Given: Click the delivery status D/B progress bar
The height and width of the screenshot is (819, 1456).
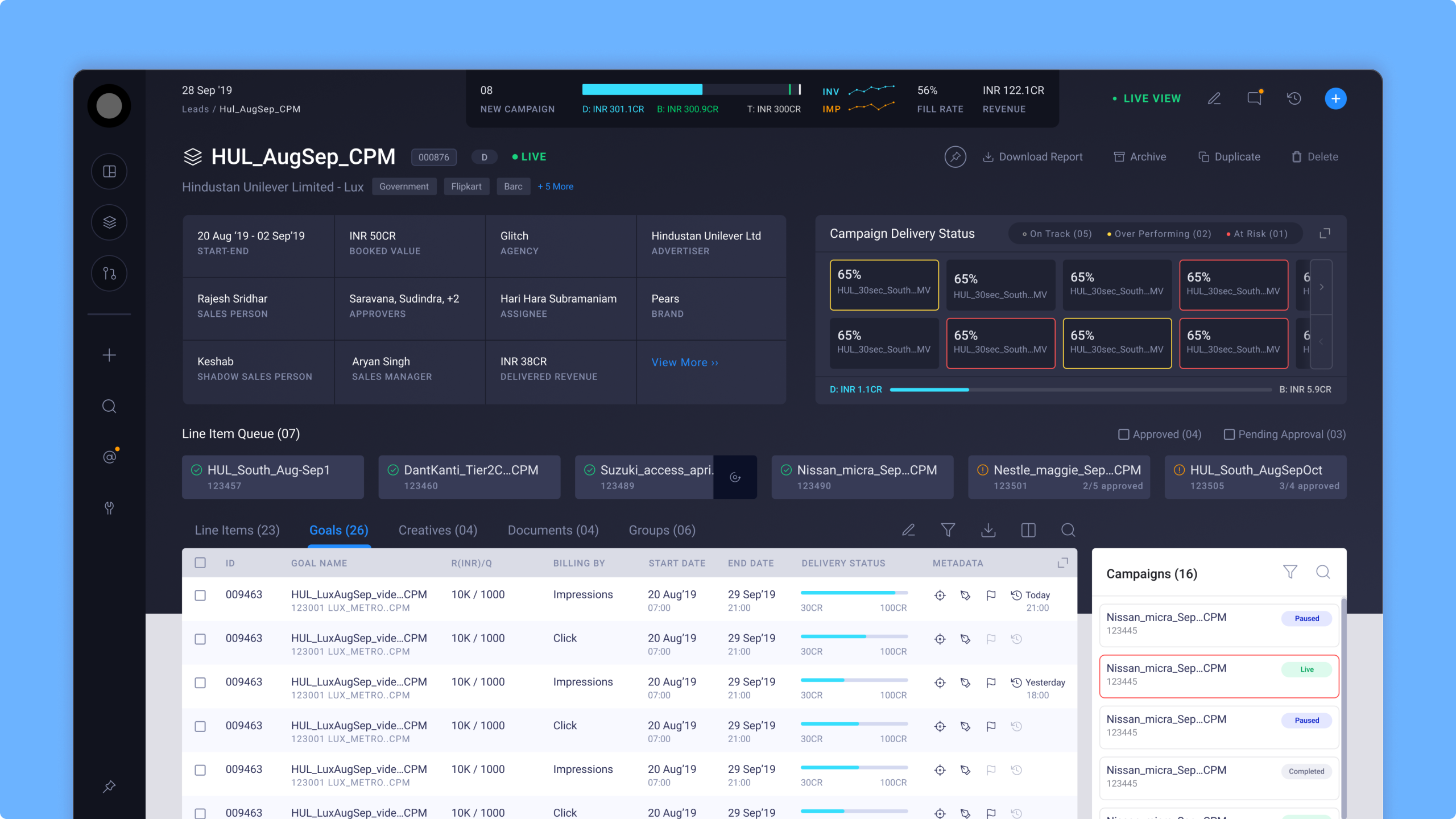Looking at the screenshot, I should 1081,390.
